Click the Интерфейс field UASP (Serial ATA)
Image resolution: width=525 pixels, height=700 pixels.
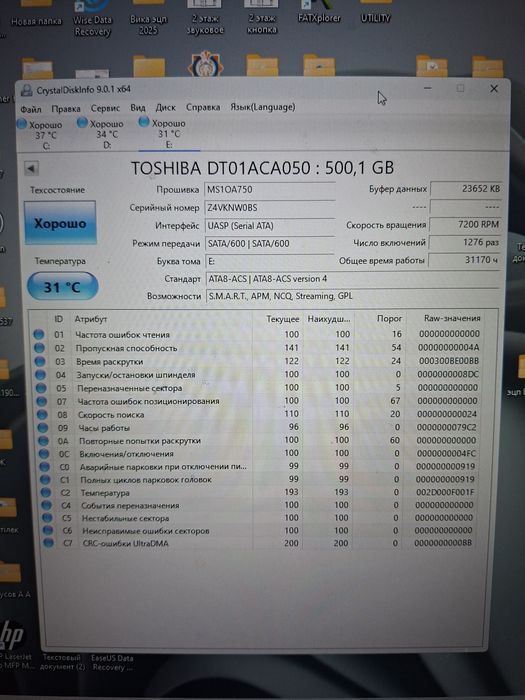[x=269, y=225]
